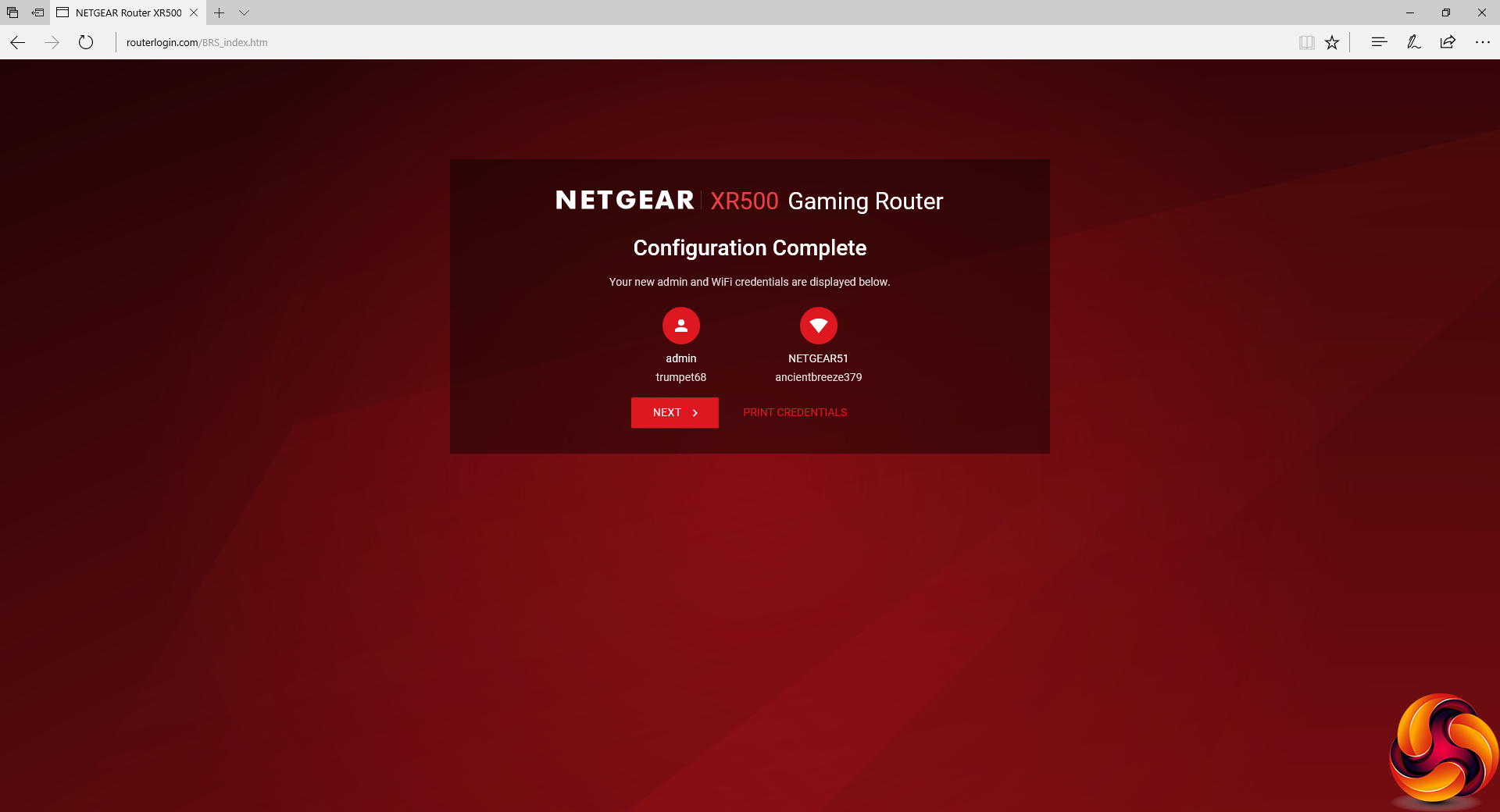The image size is (1500, 812).
Task: Click the browser Back arrow
Action: 18,42
